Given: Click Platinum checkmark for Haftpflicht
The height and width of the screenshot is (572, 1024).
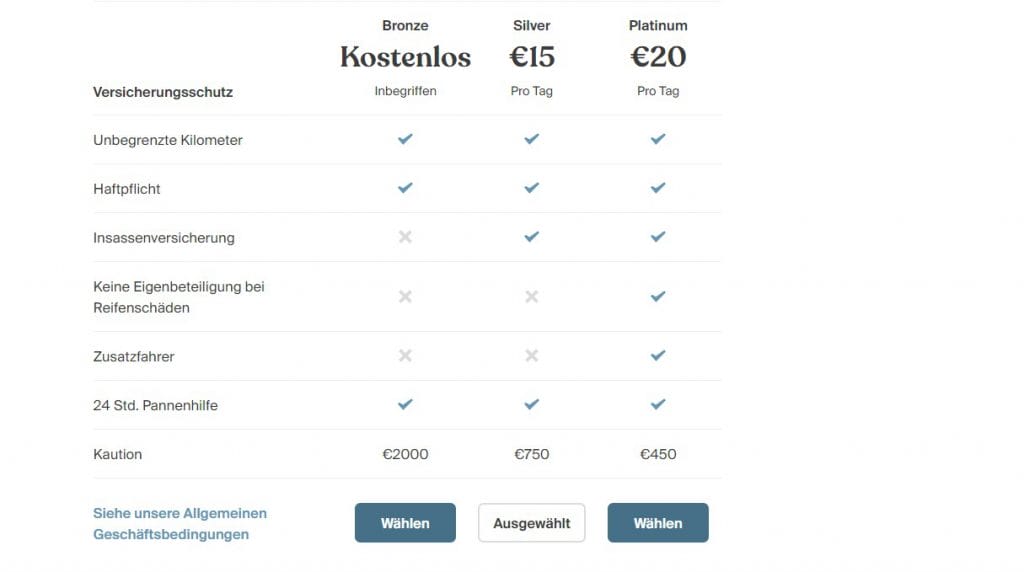Looking at the screenshot, I should (x=658, y=187).
